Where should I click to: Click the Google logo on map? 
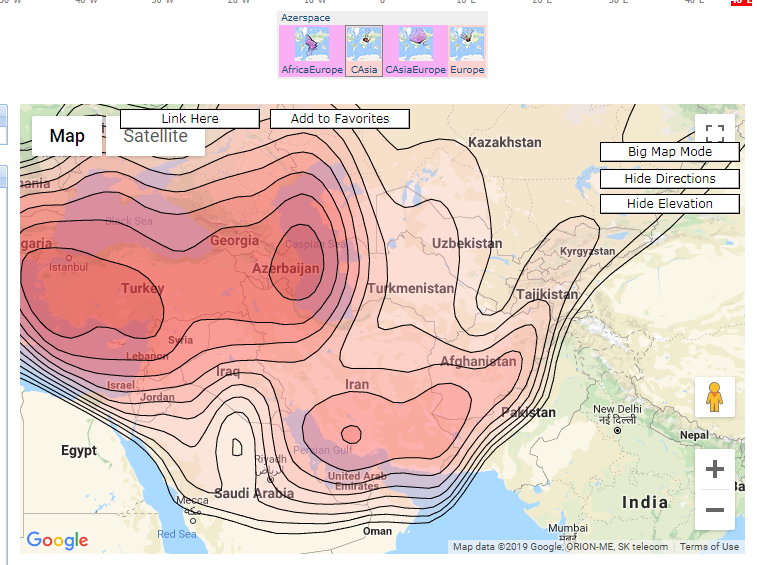57,541
